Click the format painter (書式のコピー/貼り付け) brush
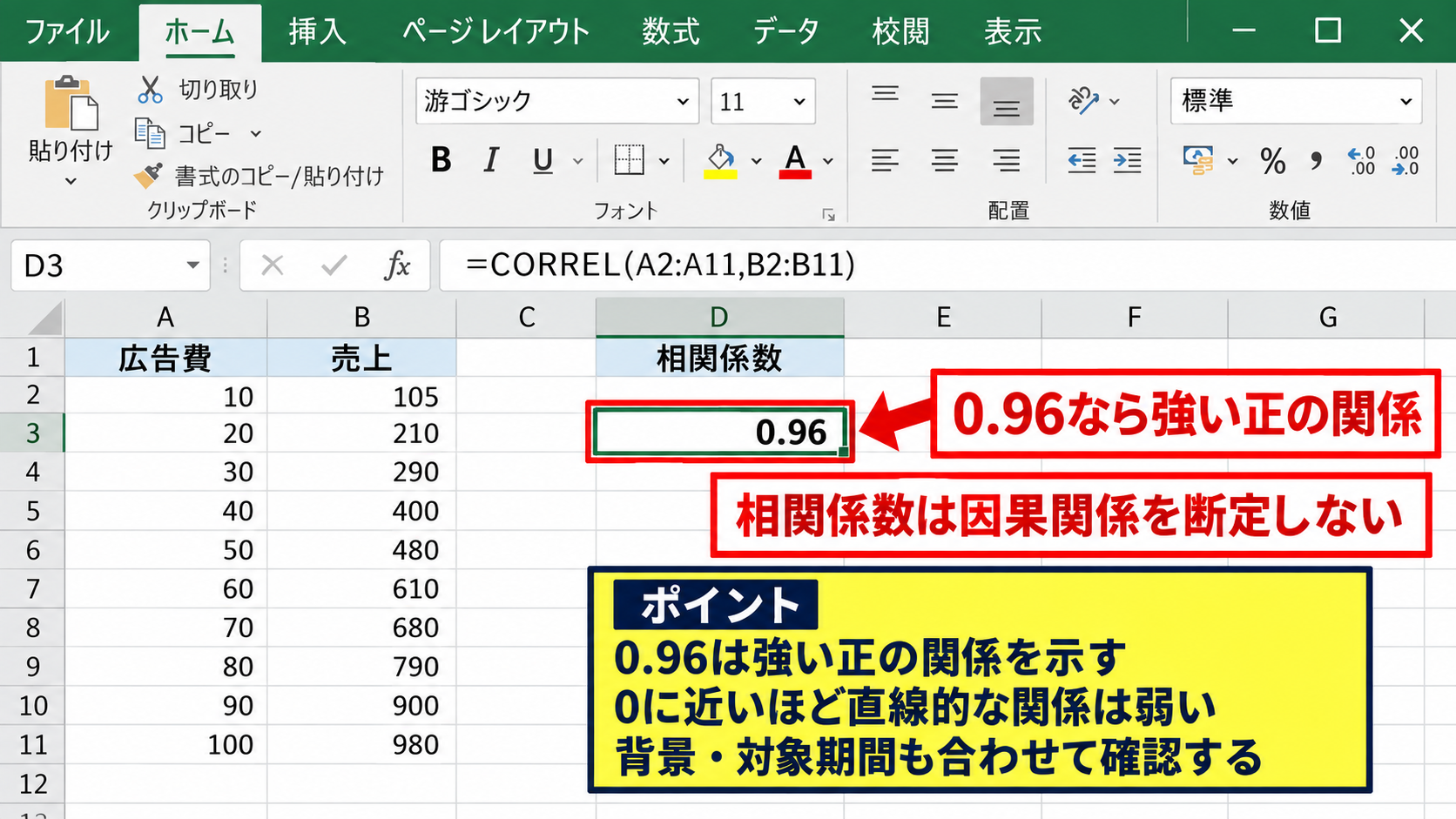1456x819 pixels. click(148, 176)
